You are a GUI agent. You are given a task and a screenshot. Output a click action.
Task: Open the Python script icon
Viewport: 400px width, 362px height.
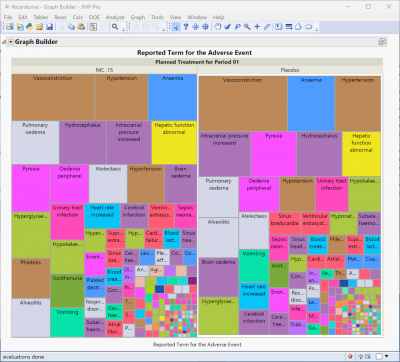(x=30, y=27)
